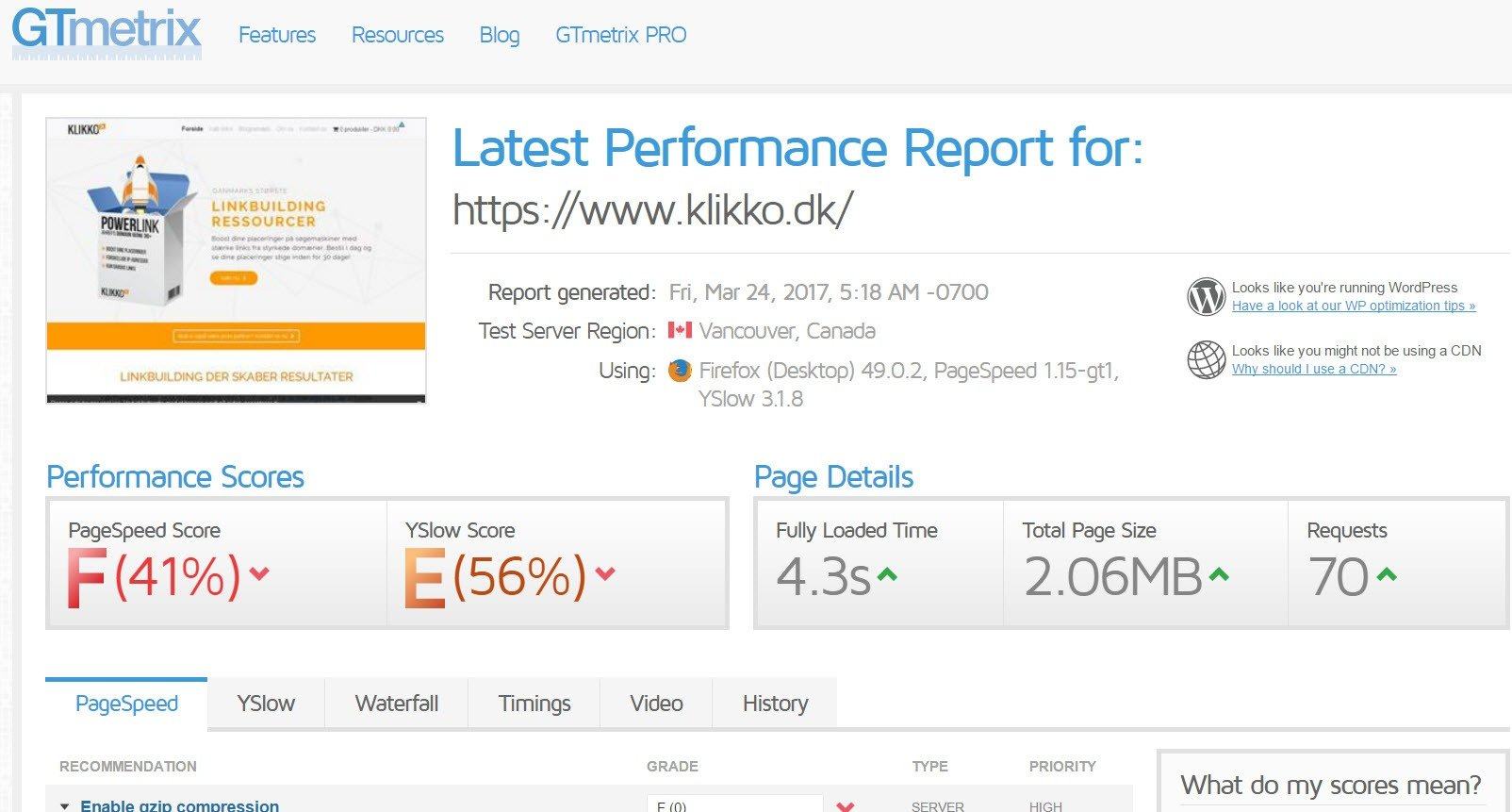
Task: Click the E (56%) YSlow score
Action: 496,576
